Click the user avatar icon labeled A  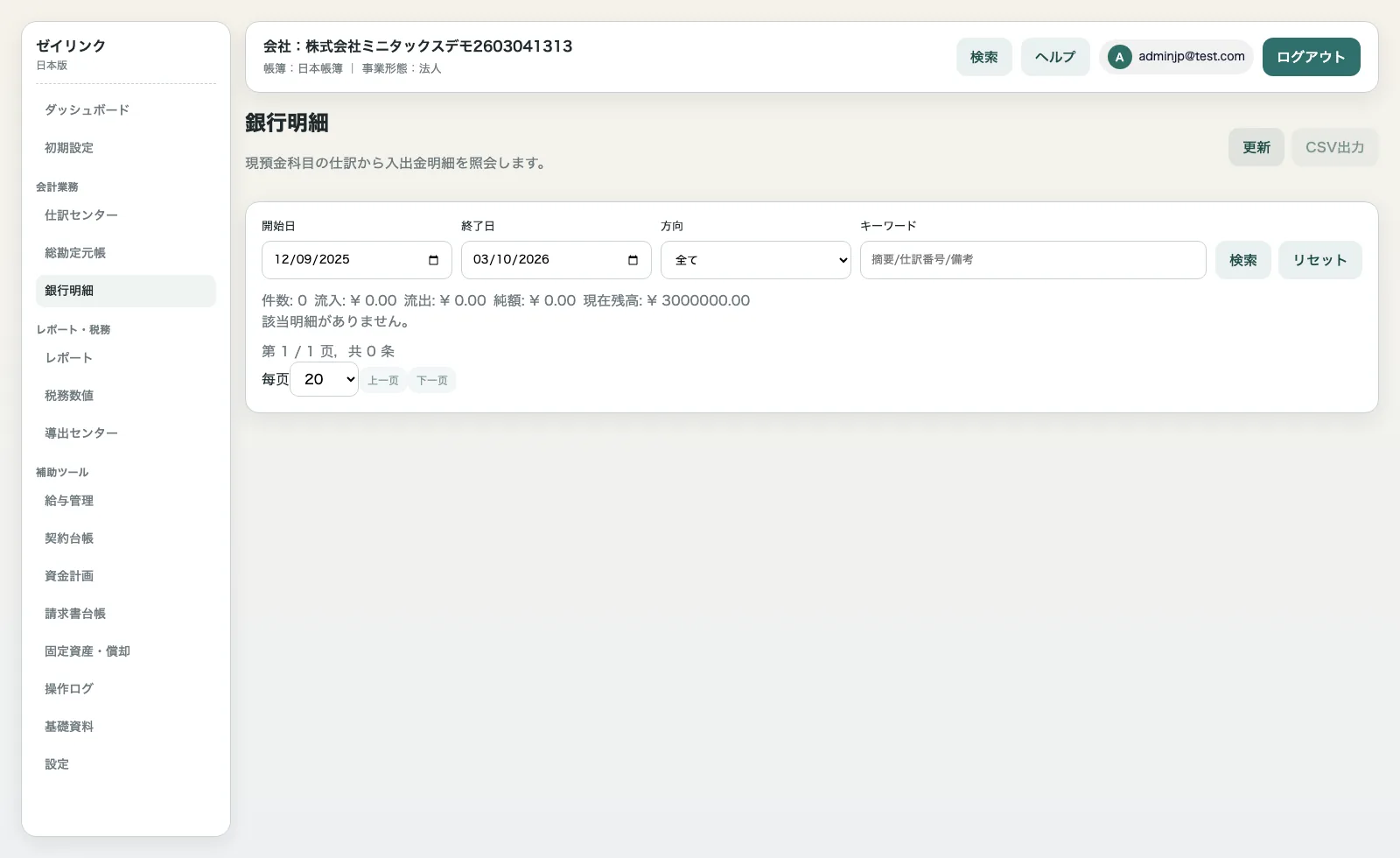1119,57
